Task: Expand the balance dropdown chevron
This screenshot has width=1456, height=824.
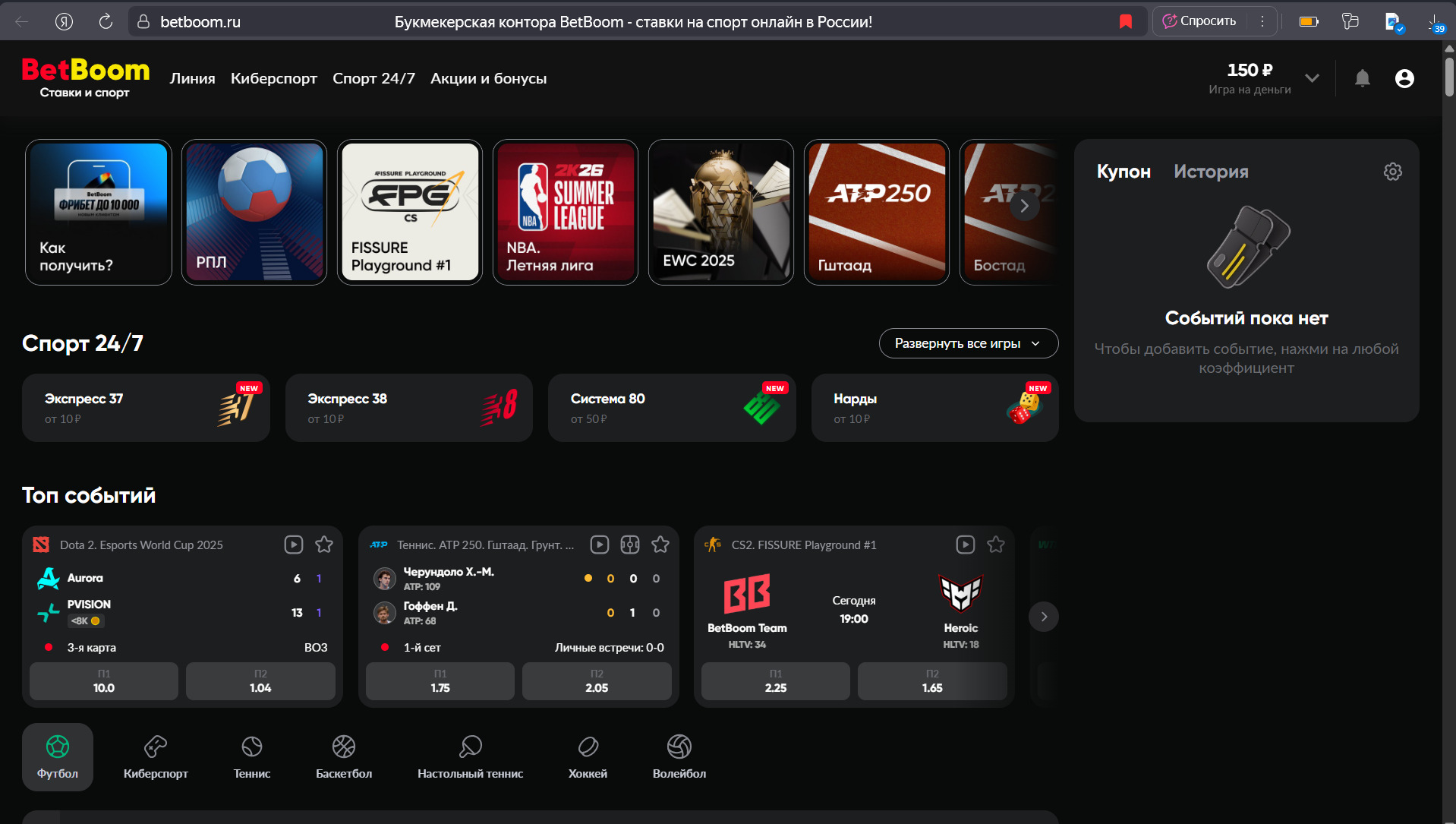Action: [1312, 78]
